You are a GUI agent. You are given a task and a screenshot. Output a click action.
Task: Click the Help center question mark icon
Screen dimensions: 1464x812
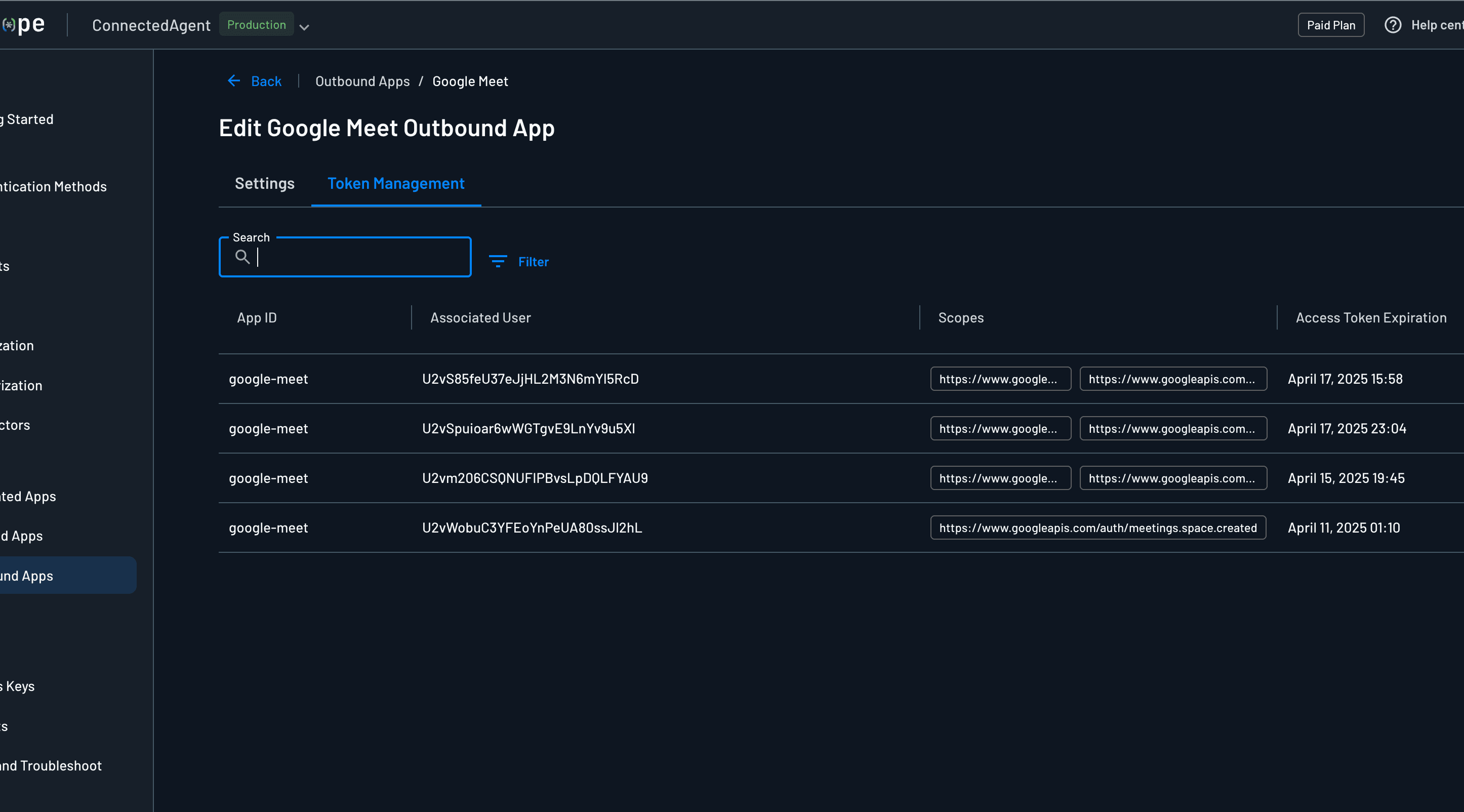(1393, 25)
